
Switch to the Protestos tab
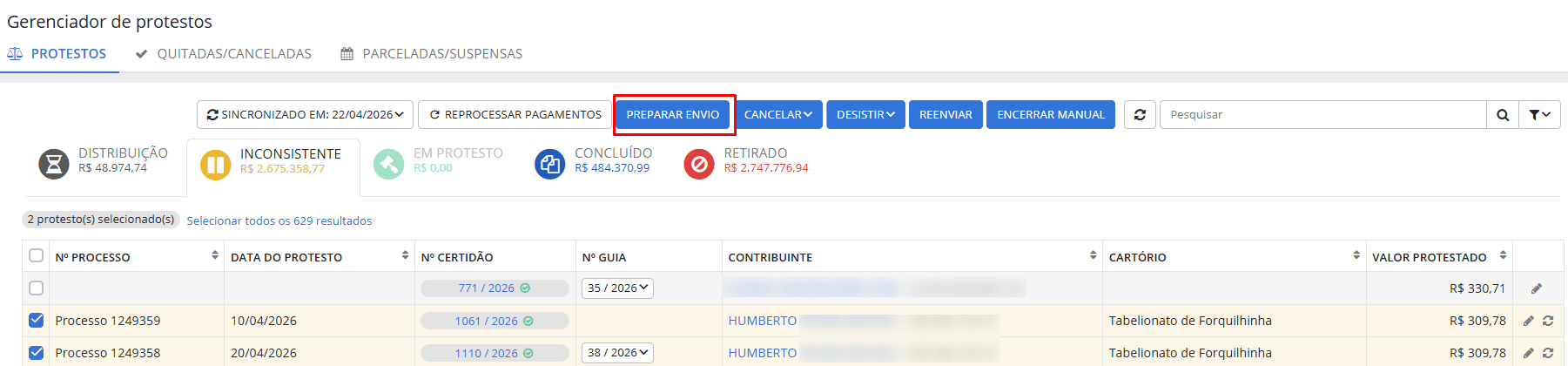tap(57, 54)
